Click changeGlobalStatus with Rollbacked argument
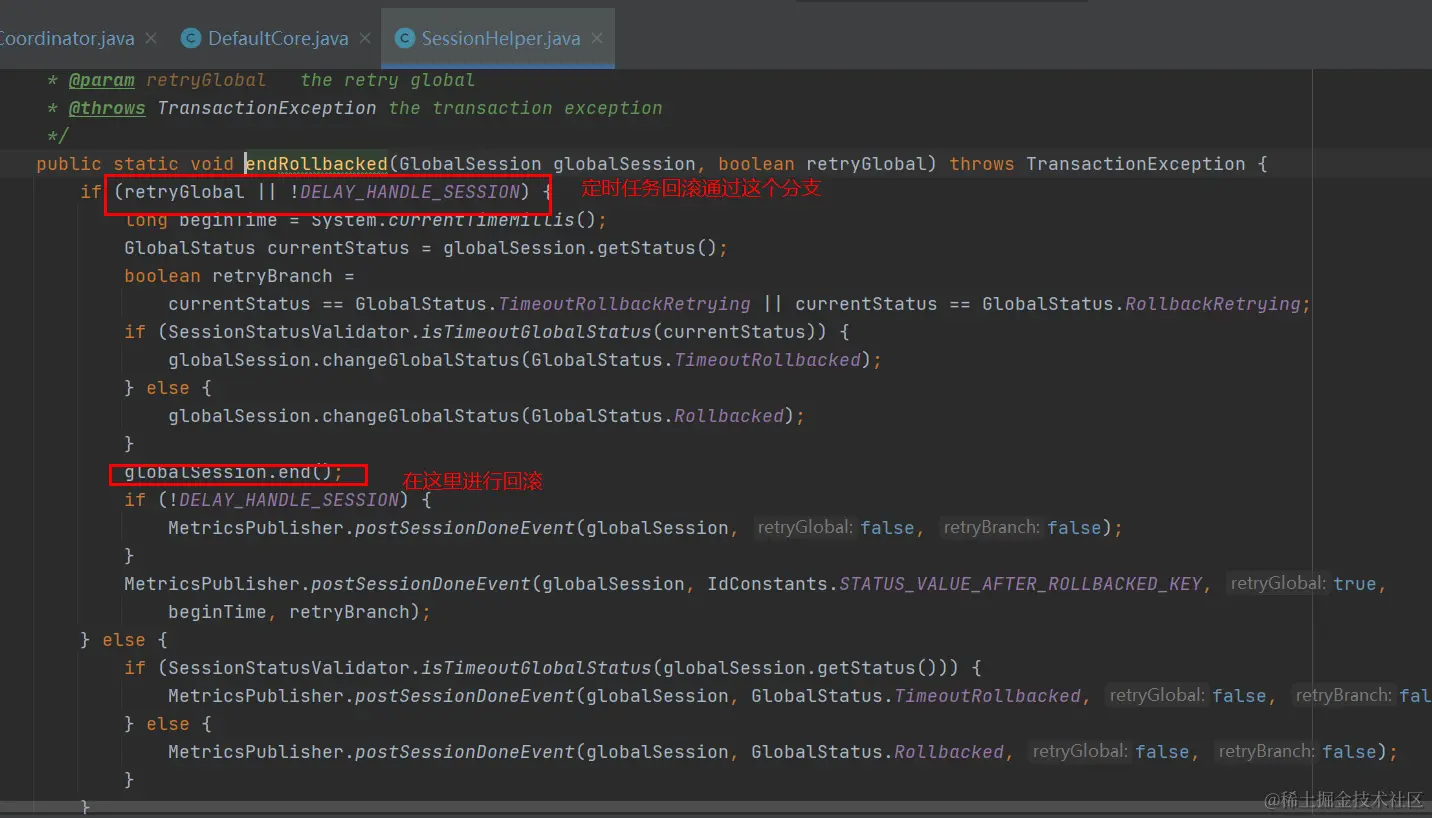The width and height of the screenshot is (1432, 818). 481,416
